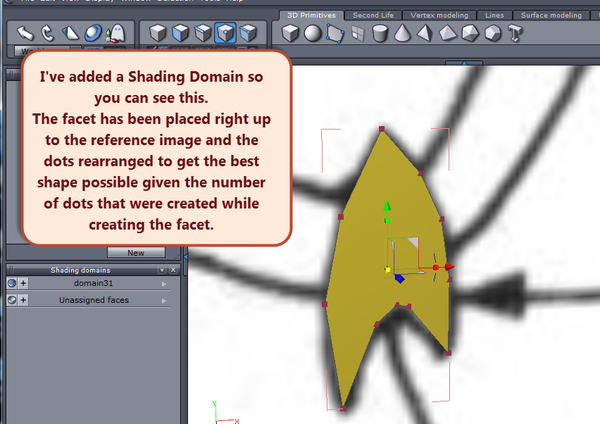This screenshot has width=600, height=424.
Task: Toggle visibility of Unassigned faces
Action: point(12,300)
